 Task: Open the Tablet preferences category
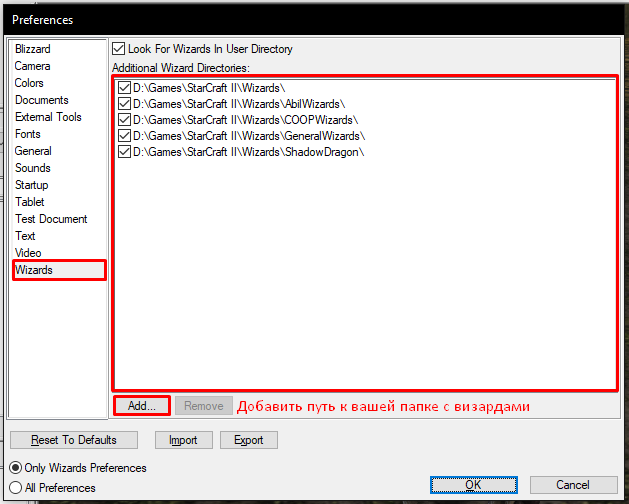(x=30, y=202)
